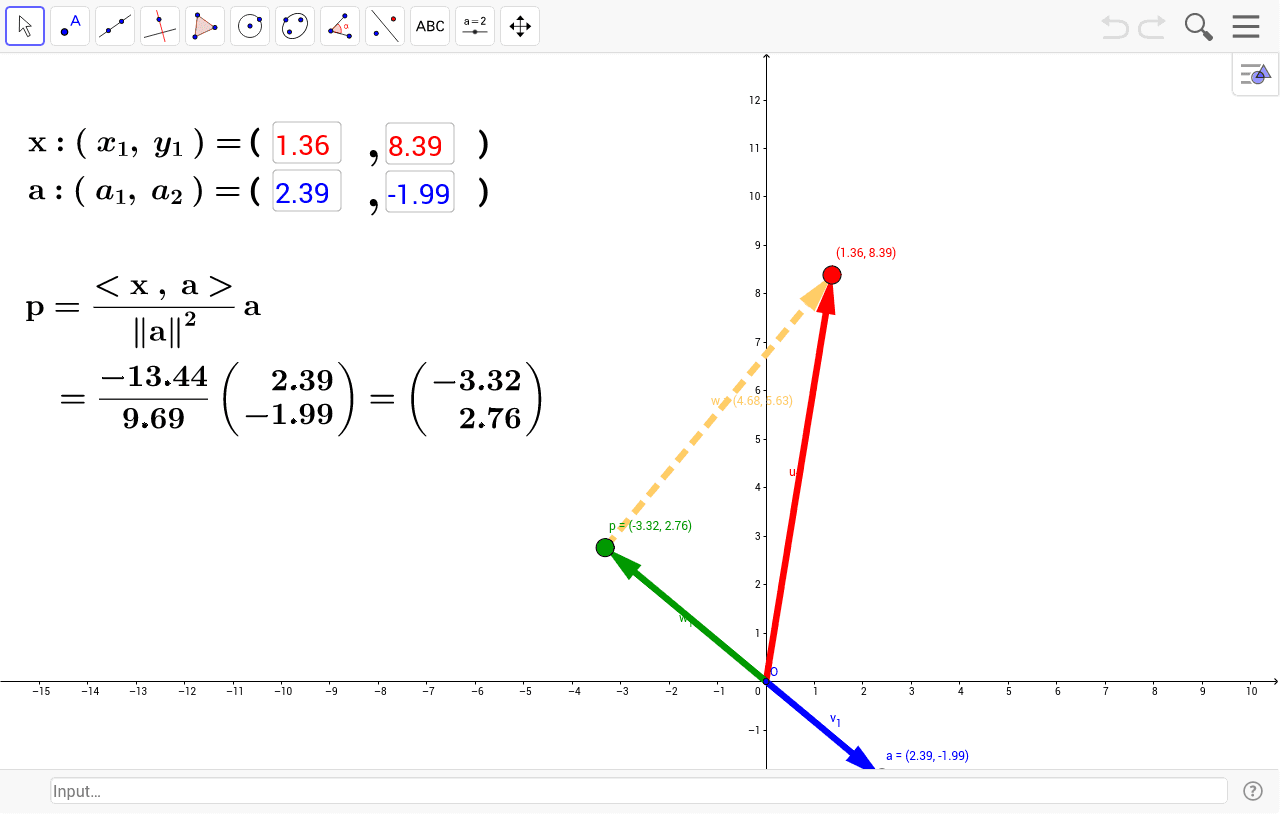Edit the a2 value showing -1.99

[419, 193]
